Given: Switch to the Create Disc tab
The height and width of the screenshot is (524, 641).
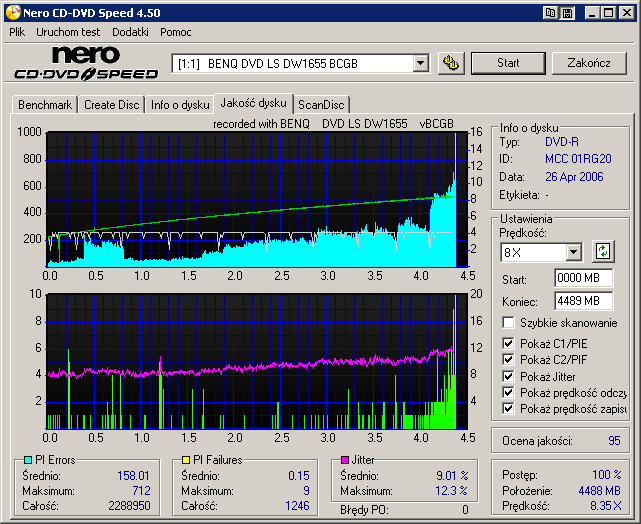Looking at the screenshot, I should click(112, 105).
